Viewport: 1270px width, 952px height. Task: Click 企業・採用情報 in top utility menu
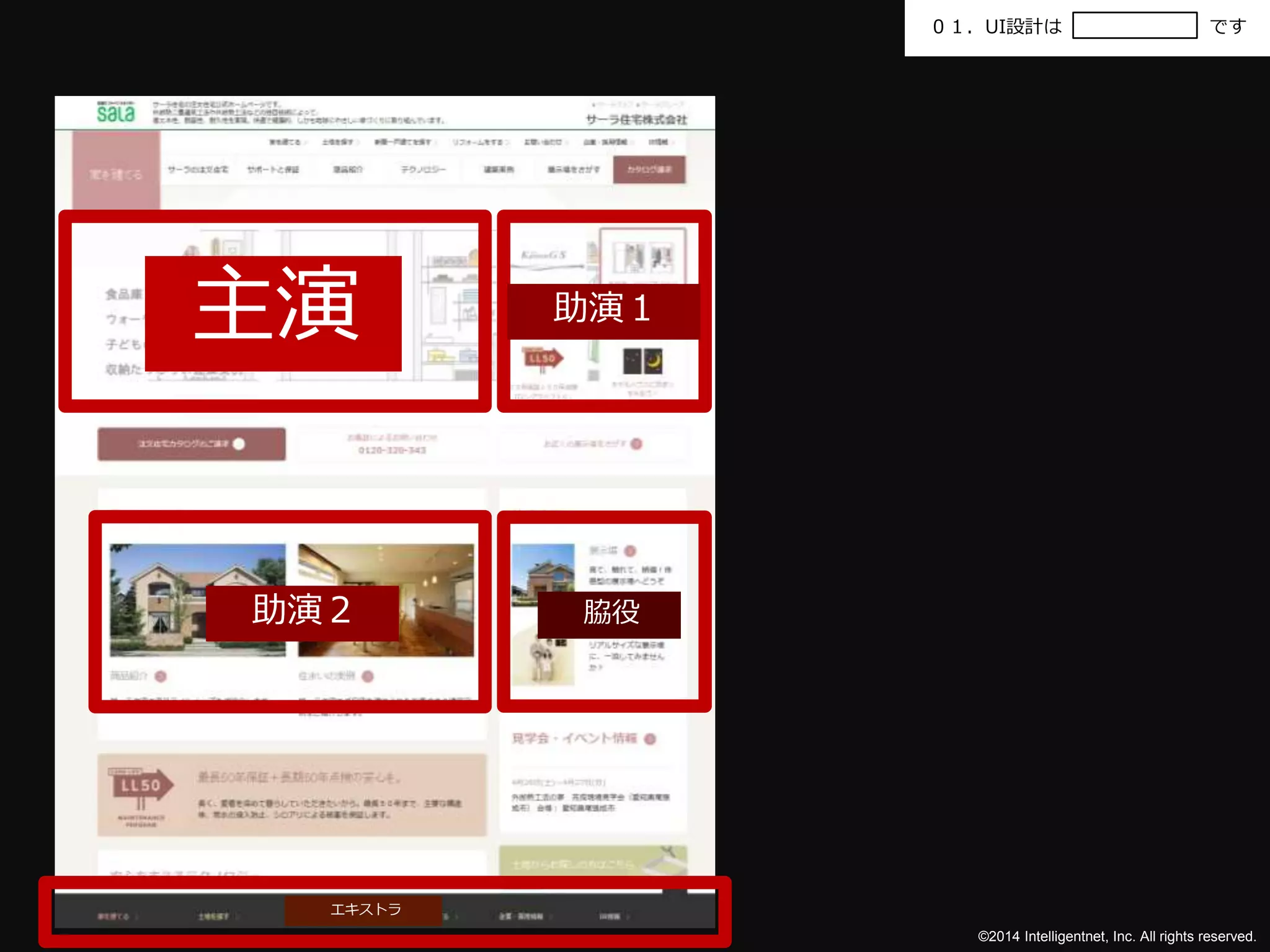click(605, 142)
